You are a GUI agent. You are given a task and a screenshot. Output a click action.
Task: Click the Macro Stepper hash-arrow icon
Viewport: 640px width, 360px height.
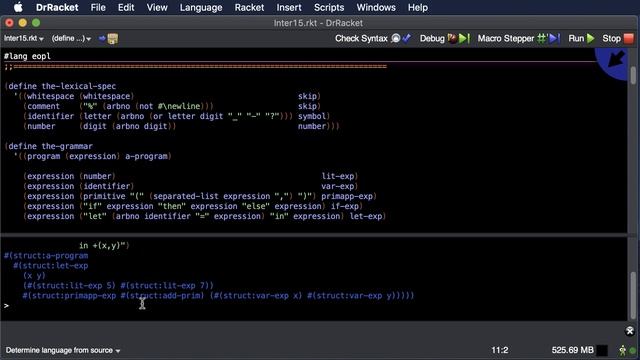(549, 38)
